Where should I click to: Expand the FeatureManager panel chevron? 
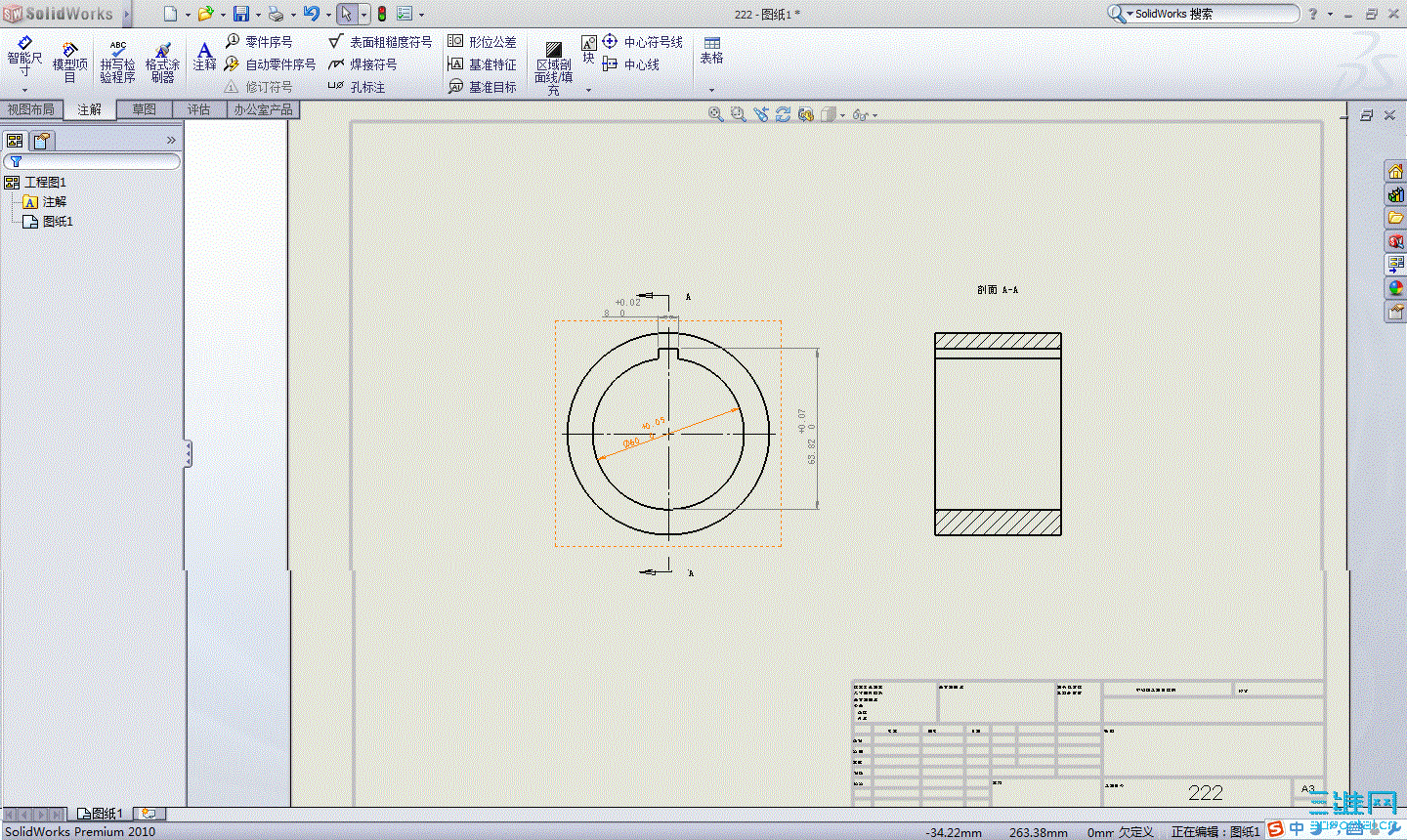pos(171,141)
